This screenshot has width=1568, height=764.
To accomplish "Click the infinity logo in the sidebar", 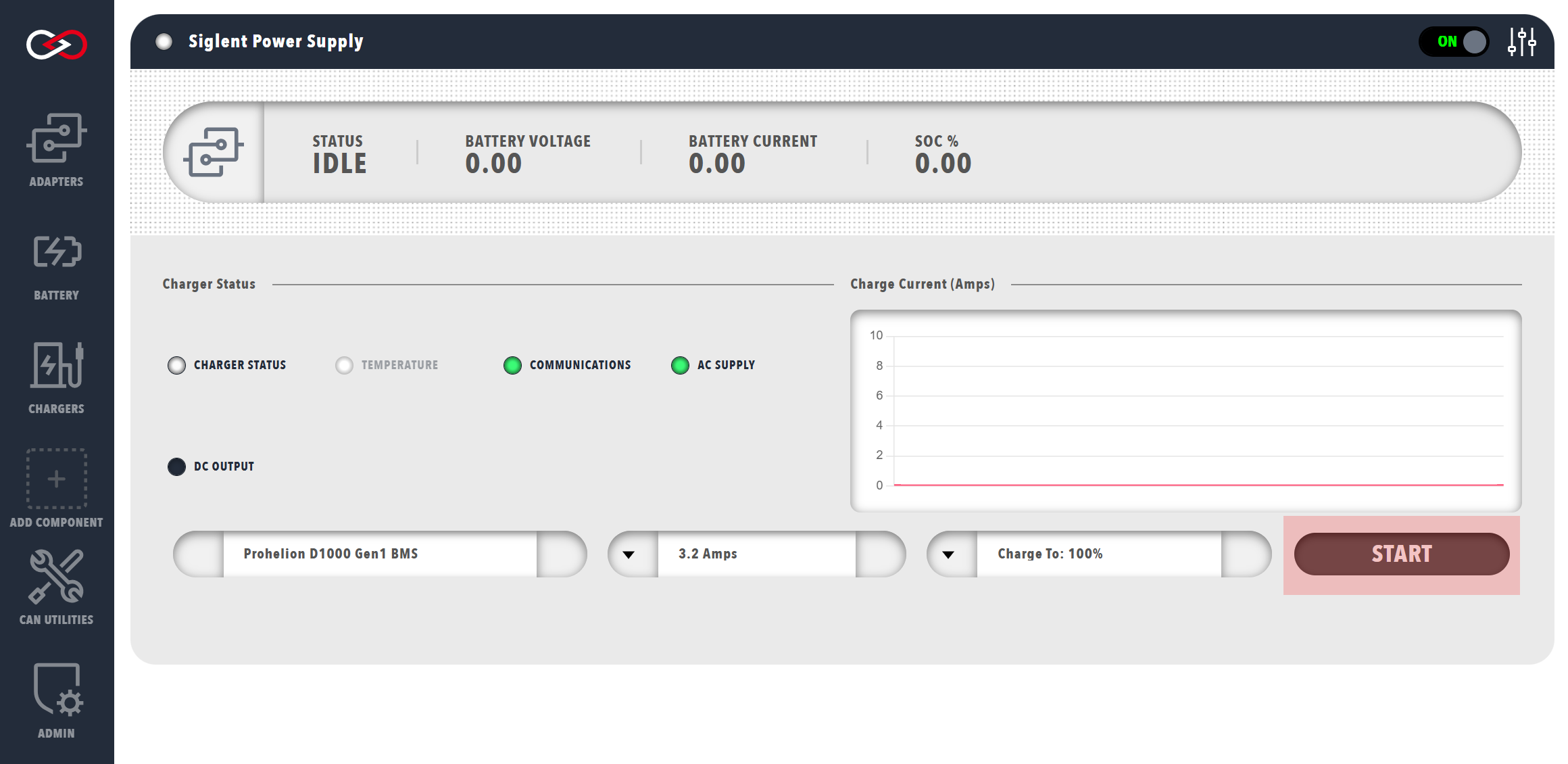I will [57, 45].
